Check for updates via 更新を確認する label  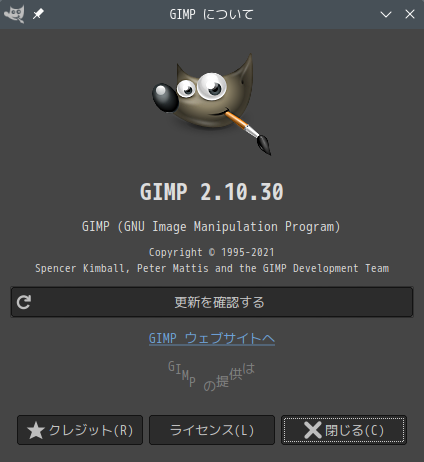[x=219, y=302]
